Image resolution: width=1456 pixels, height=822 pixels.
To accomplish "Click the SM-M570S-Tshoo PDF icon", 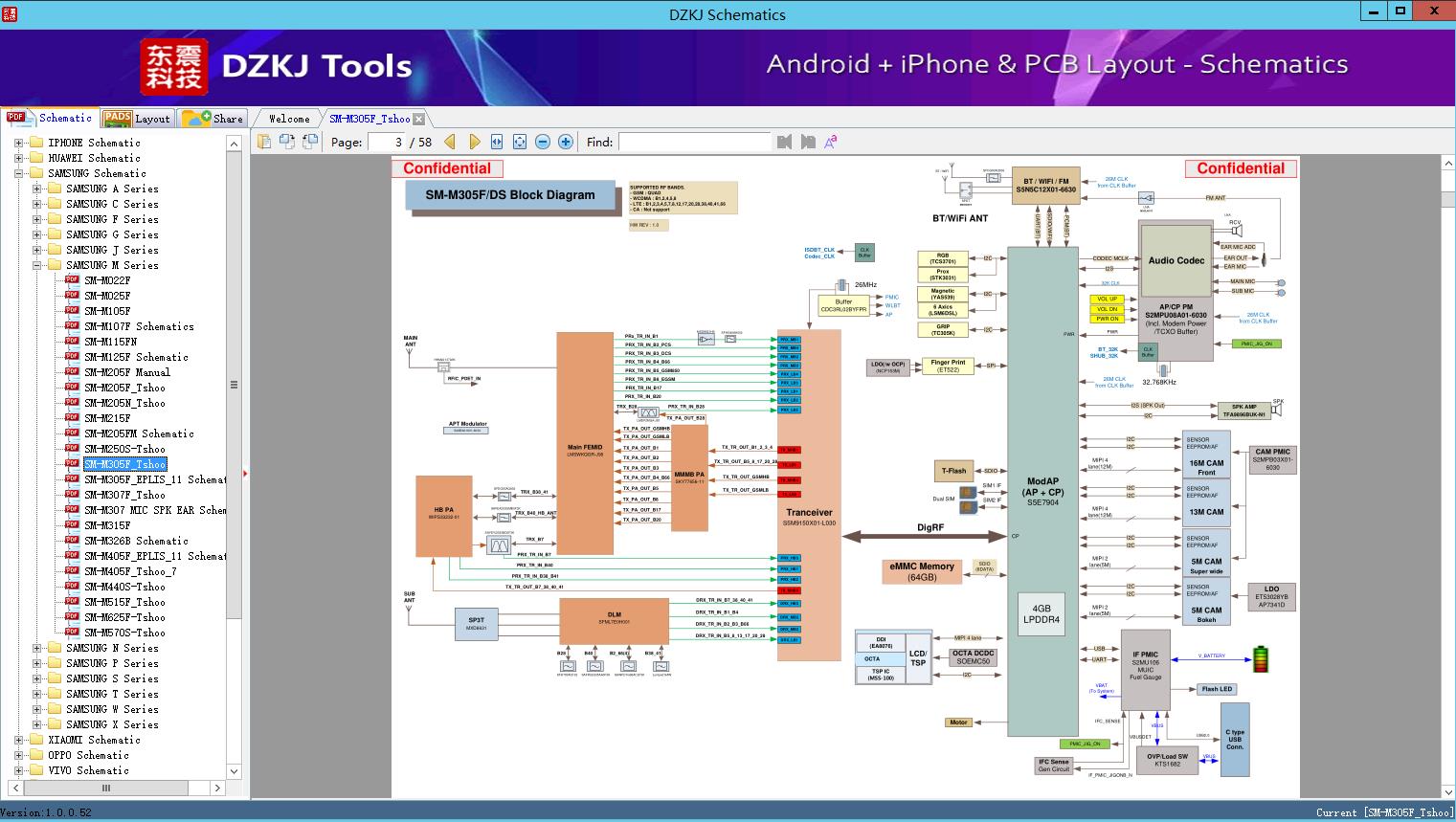I will click(72, 633).
